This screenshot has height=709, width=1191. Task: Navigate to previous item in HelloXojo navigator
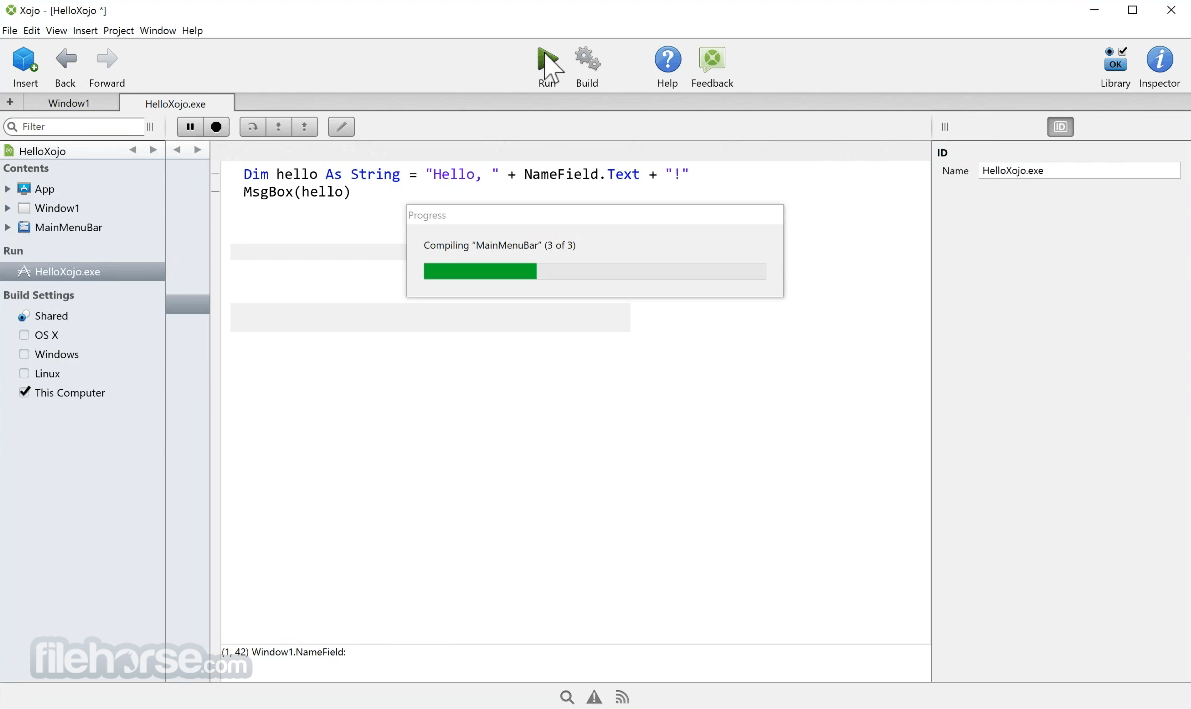(x=132, y=150)
